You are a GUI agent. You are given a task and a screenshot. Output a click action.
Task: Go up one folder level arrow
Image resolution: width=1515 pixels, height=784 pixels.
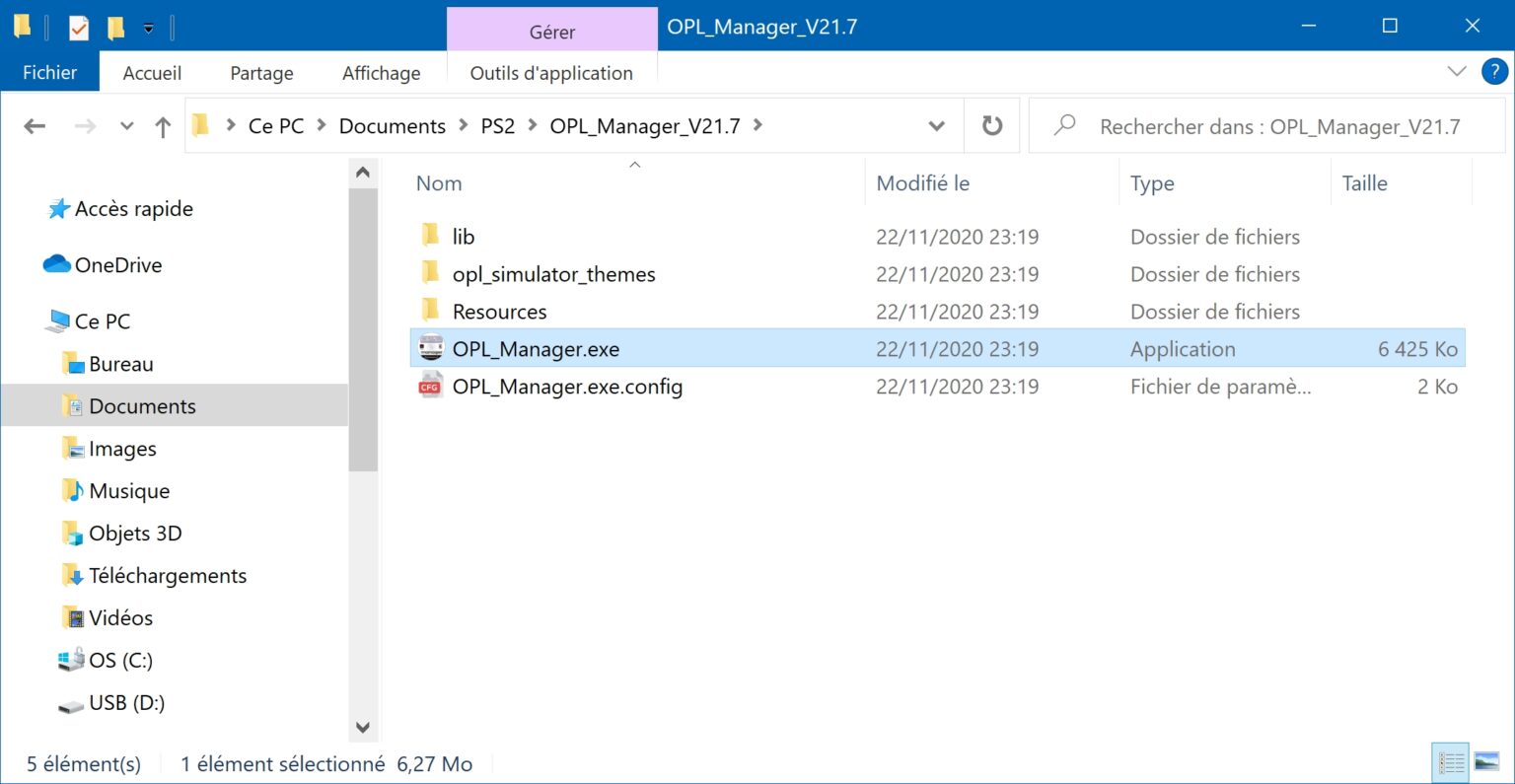tap(163, 126)
